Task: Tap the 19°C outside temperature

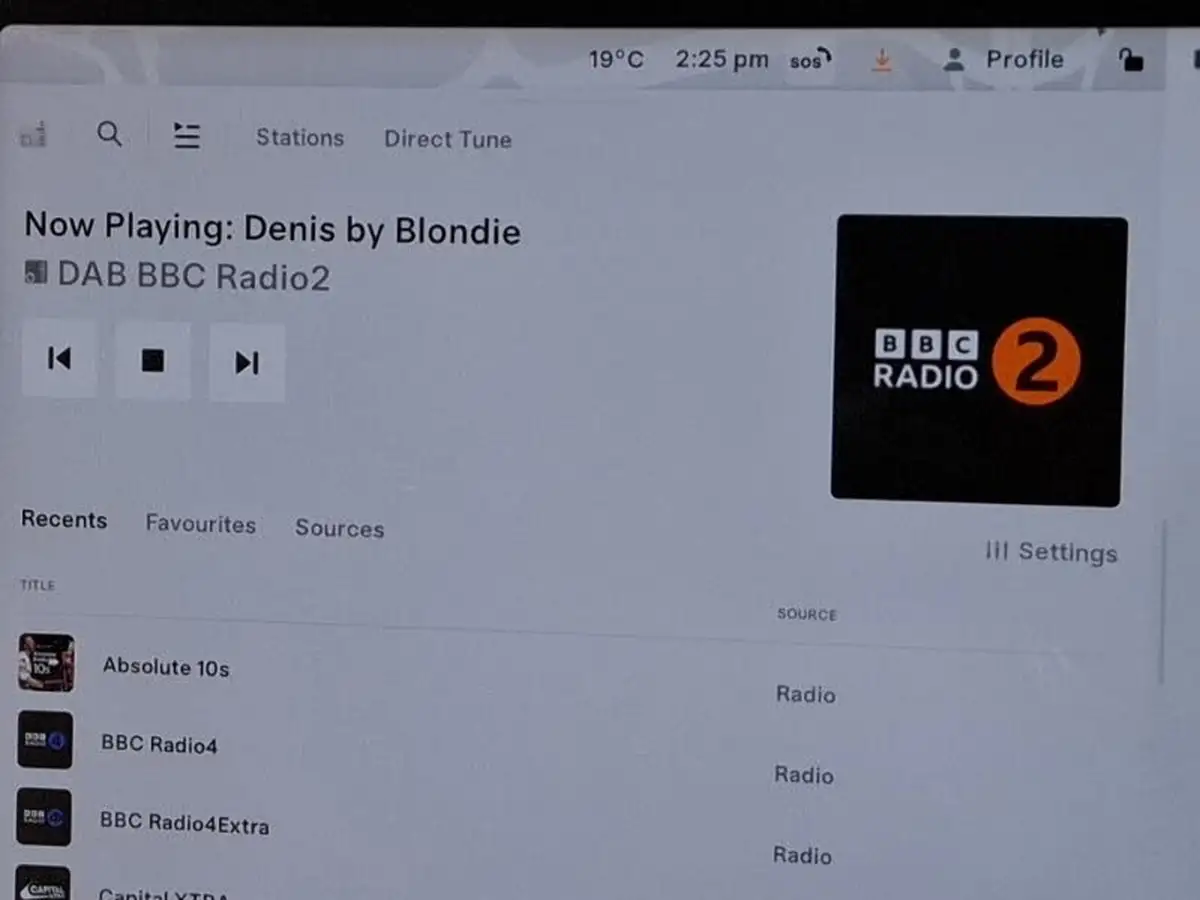Action: coord(616,60)
